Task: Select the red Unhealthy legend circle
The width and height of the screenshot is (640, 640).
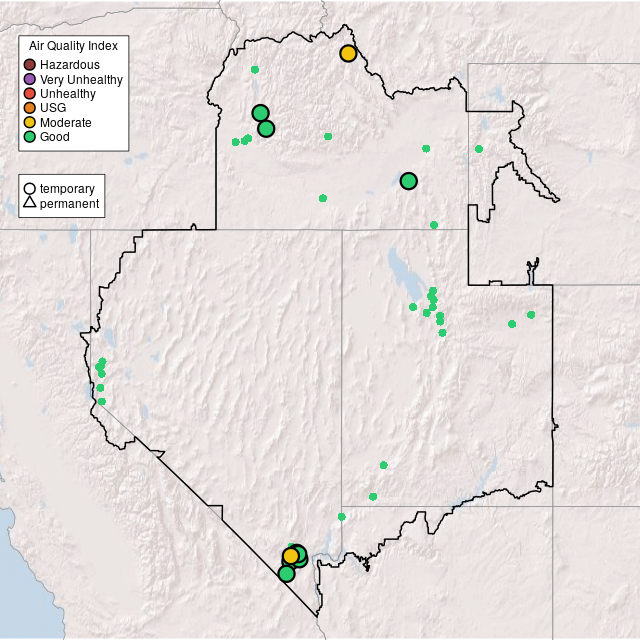Action: pos(30,94)
